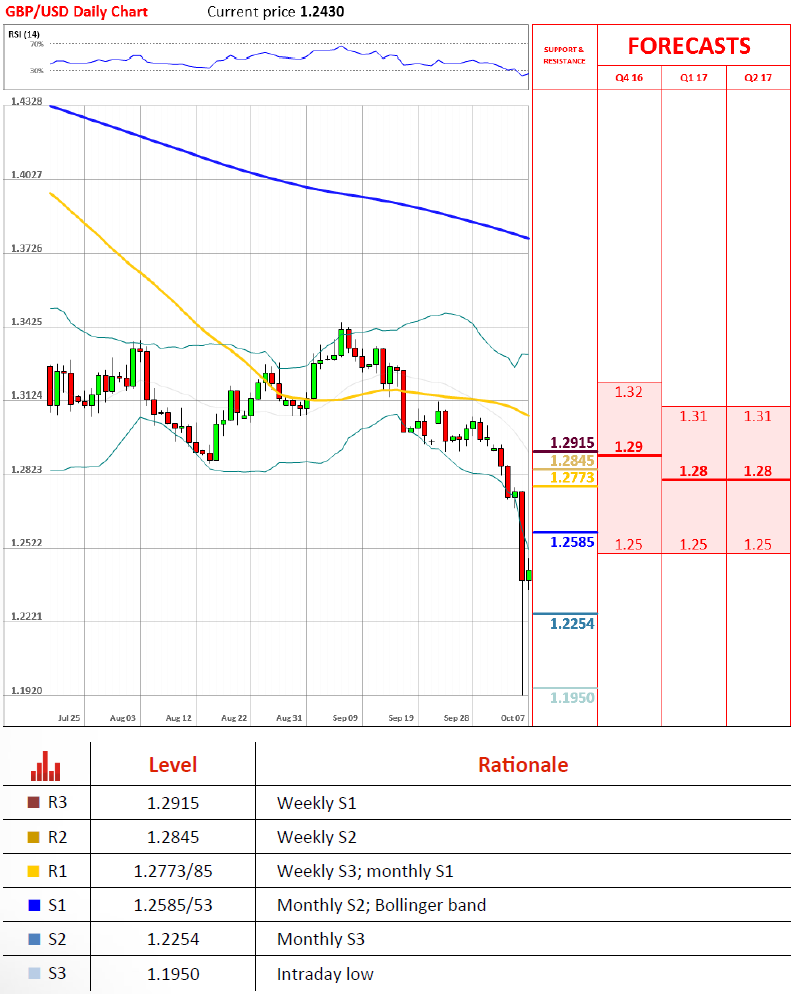
Task: Click the Weekly S2 rationale cell
Action: point(317,837)
